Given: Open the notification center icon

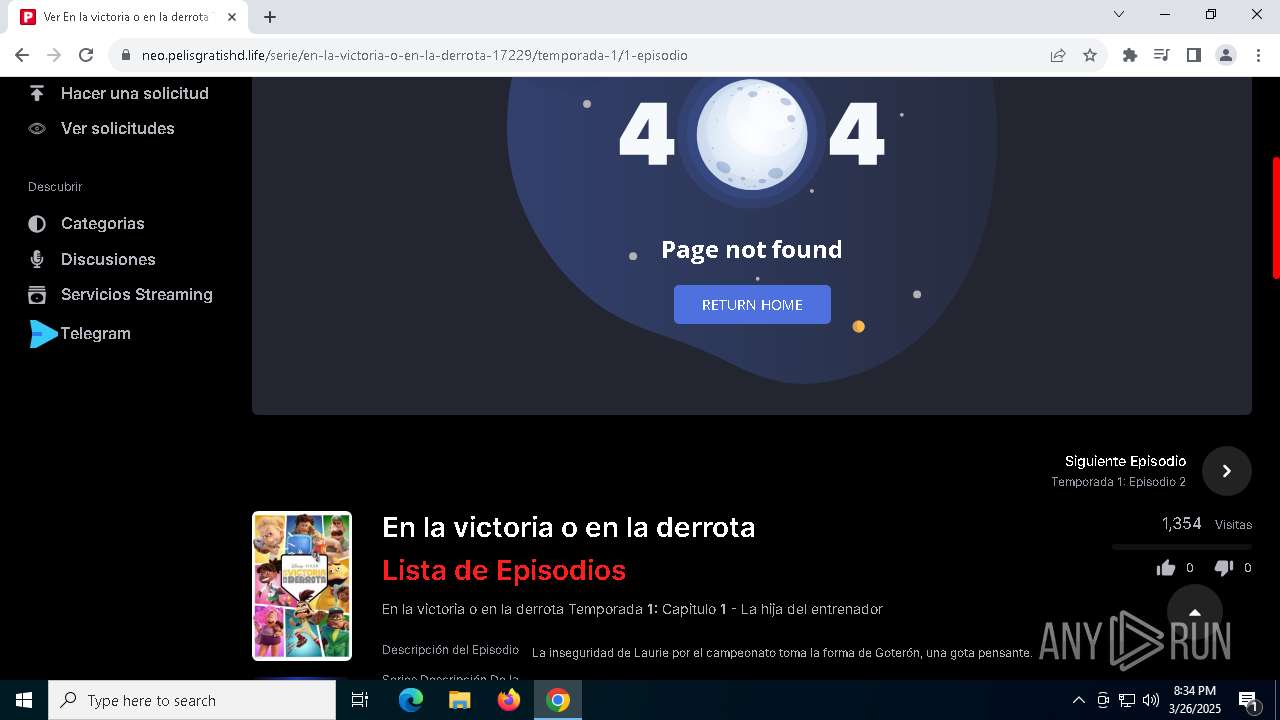Looking at the screenshot, I should click(x=1248, y=700).
